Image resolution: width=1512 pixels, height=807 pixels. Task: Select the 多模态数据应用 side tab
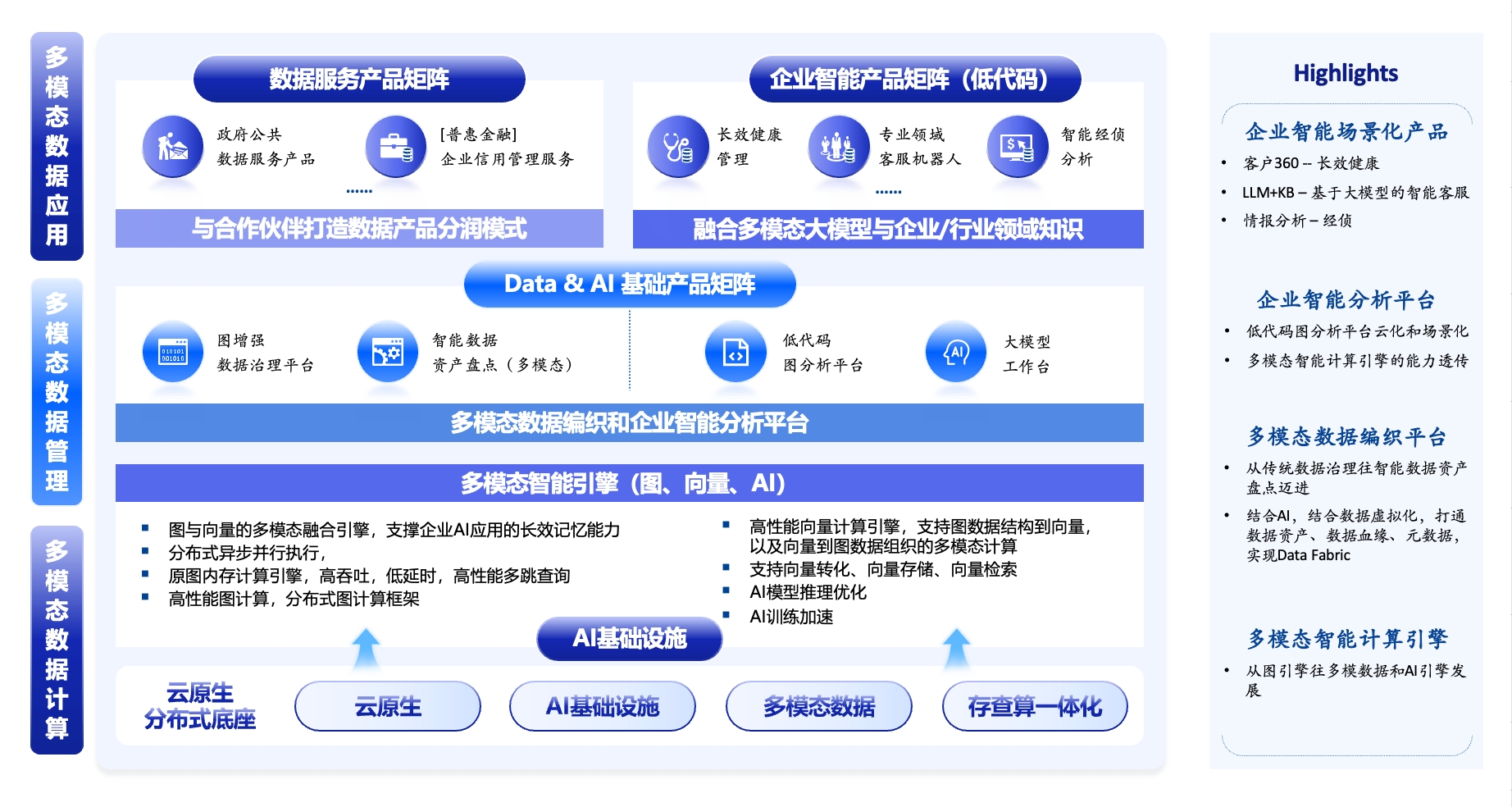point(57,146)
